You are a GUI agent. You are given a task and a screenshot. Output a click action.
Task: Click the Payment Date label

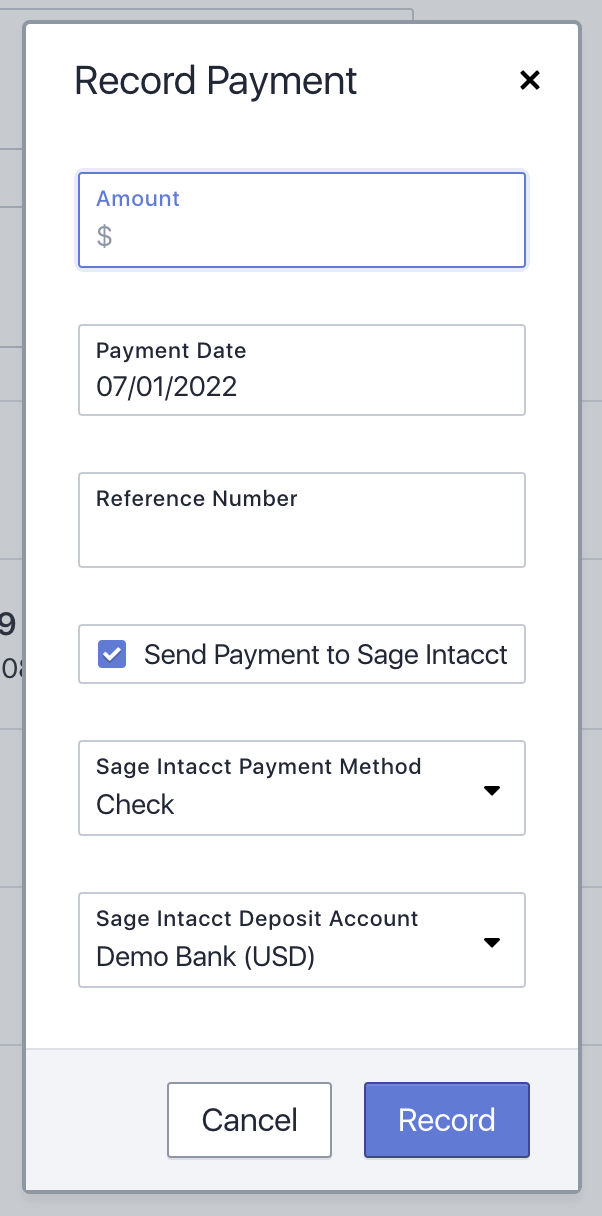pyautogui.click(x=171, y=350)
